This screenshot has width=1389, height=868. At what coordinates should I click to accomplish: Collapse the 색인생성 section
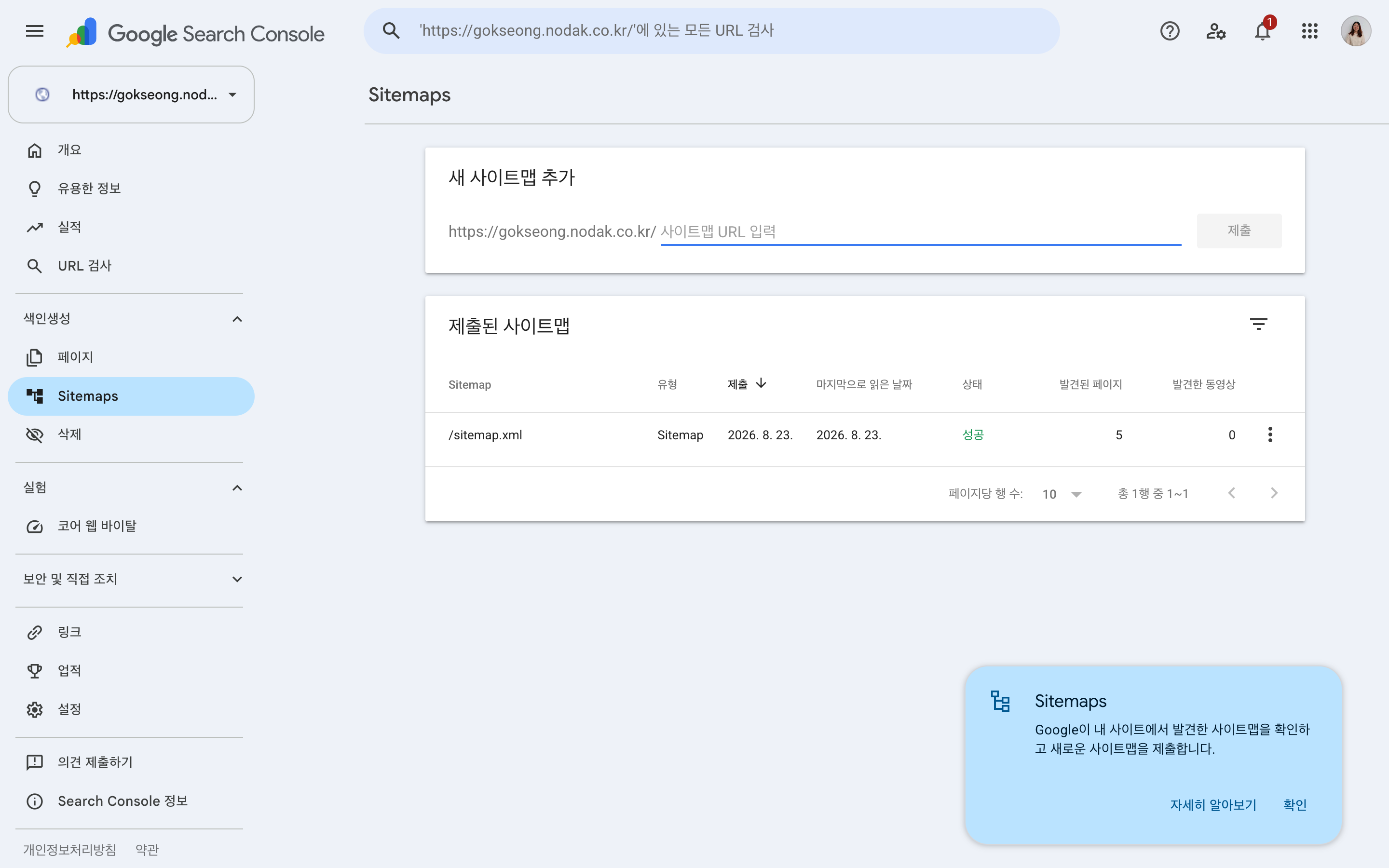coord(237,319)
